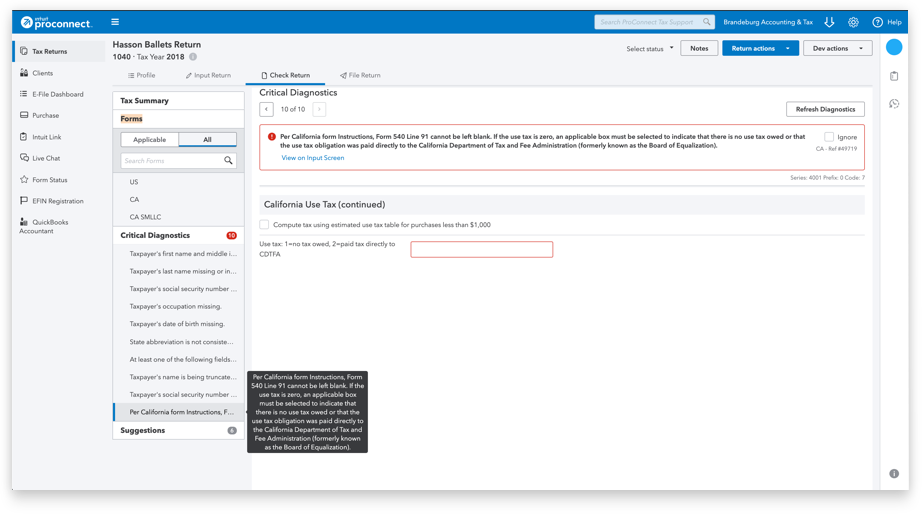Click the Form Status star icon
922x514 pixels.
[24, 179]
